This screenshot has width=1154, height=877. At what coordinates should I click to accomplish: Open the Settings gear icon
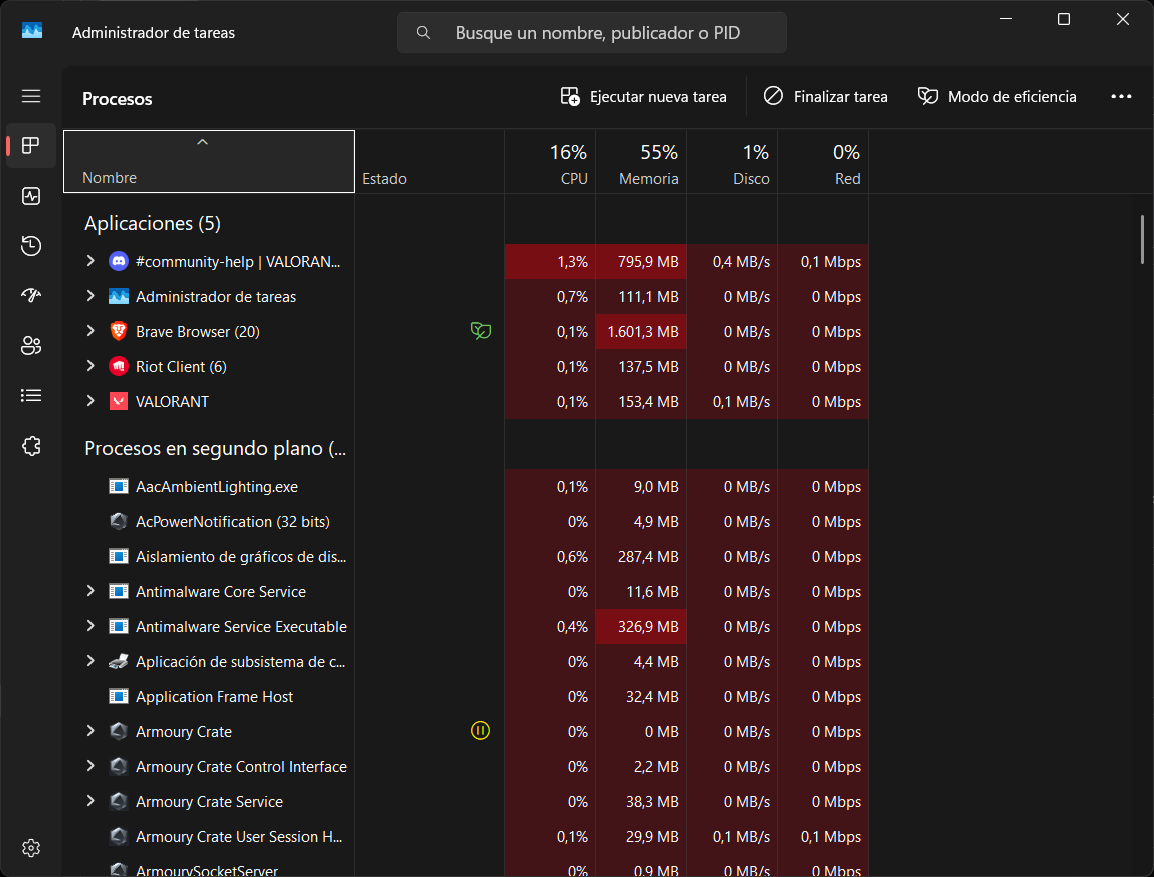(31, 848)
